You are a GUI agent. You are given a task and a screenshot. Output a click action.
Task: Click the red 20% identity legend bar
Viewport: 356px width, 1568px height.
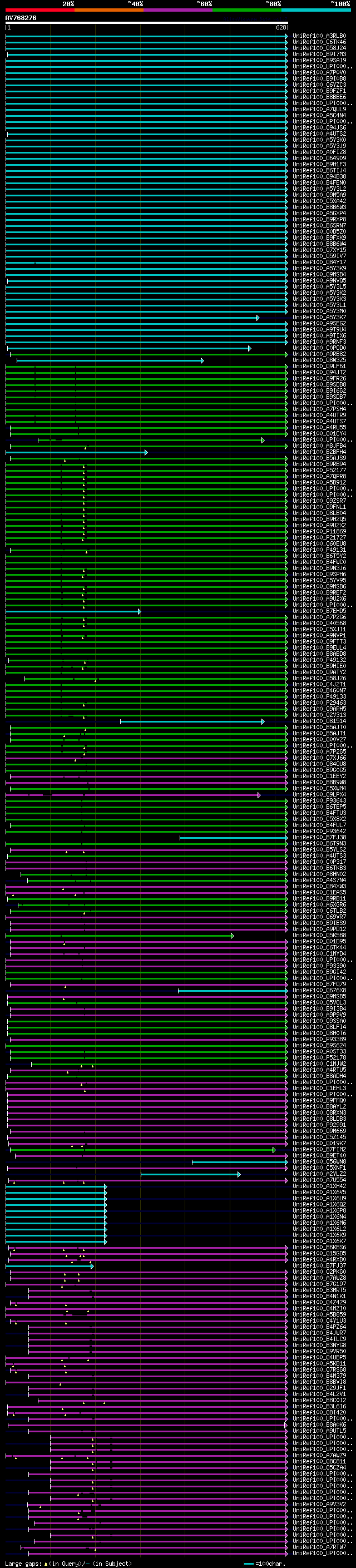[39, 11]
